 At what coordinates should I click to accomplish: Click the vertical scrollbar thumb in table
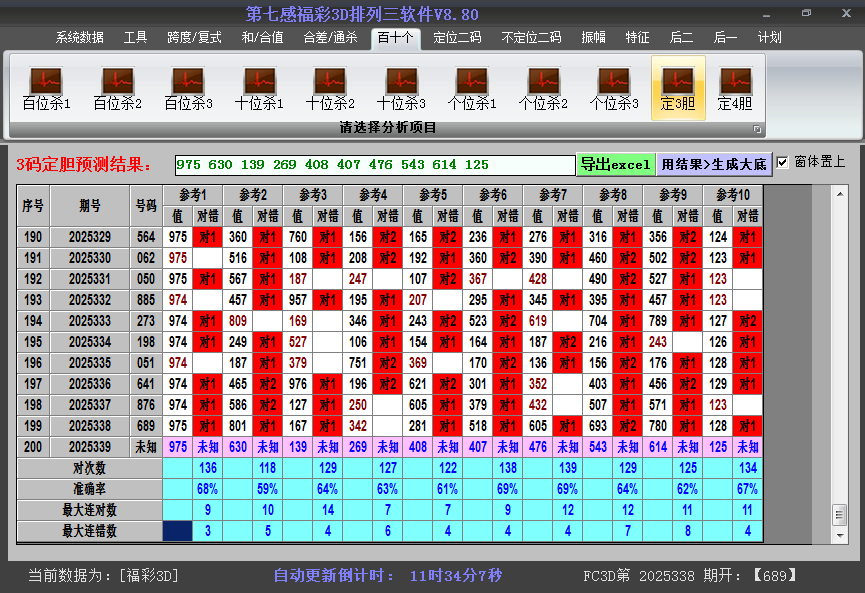coord(839,513)
